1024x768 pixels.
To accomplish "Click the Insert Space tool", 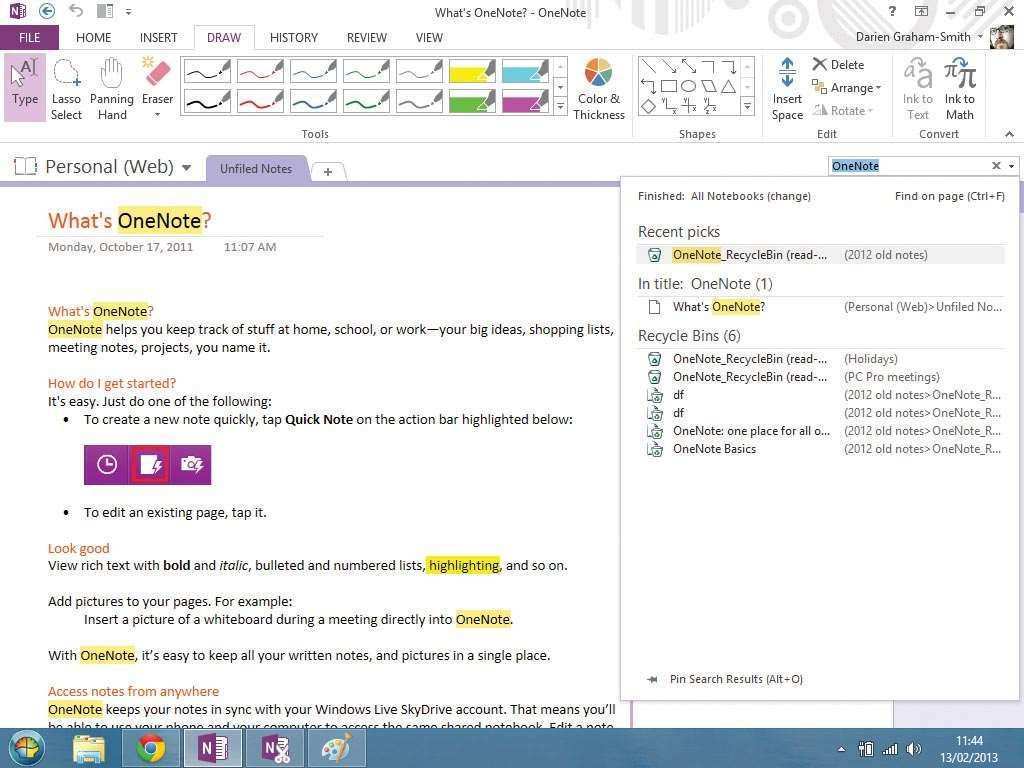I will pyautogui.click(x=787, y=90).
